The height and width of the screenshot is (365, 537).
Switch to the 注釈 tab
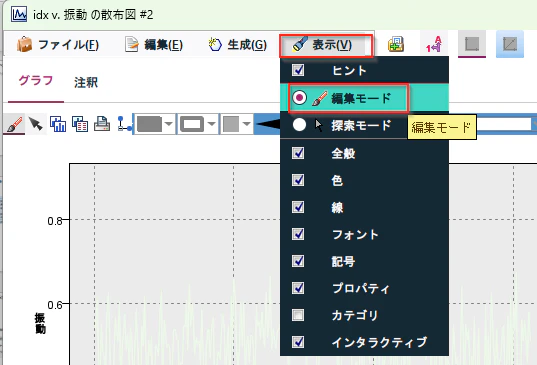(x=86, y=82)
